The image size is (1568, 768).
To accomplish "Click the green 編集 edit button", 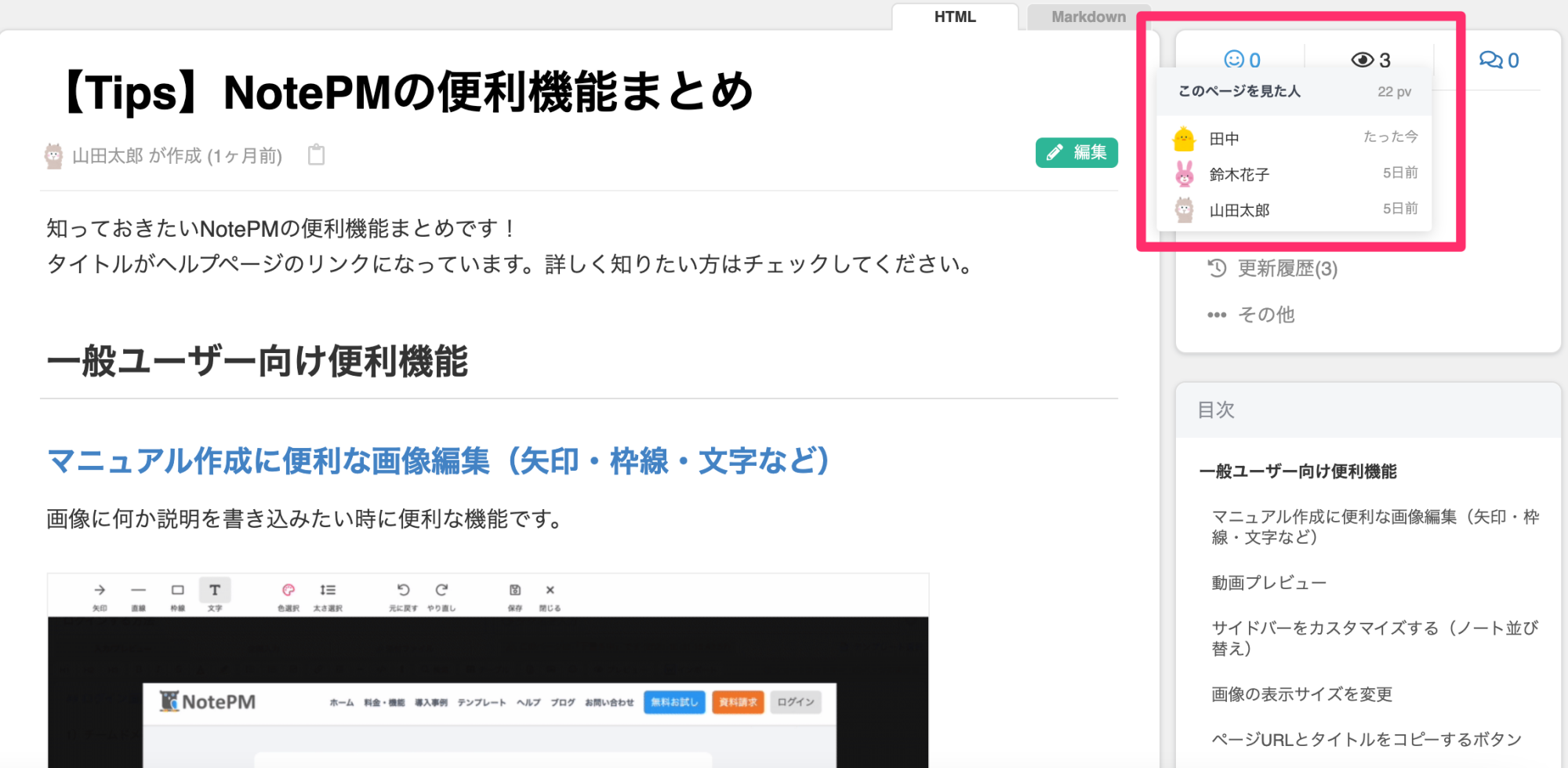I will pos(1076,152).
